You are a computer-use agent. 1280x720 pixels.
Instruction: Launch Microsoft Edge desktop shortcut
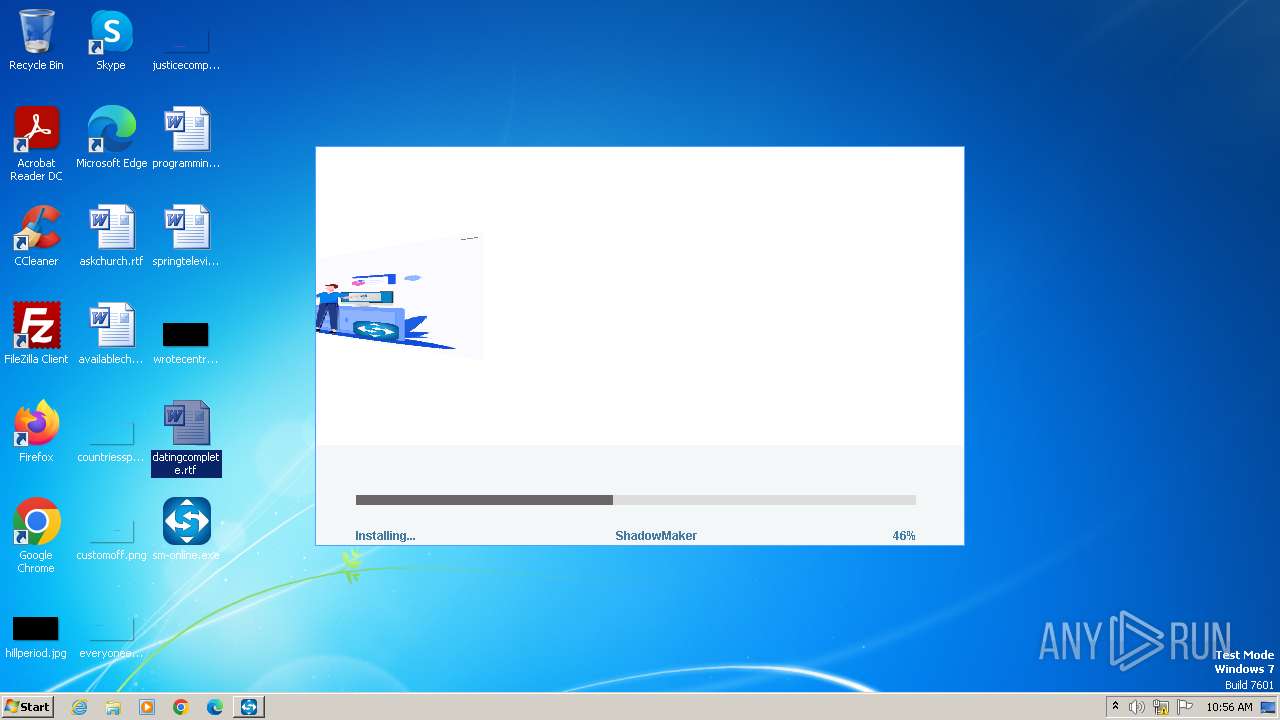tap(111, 138)
